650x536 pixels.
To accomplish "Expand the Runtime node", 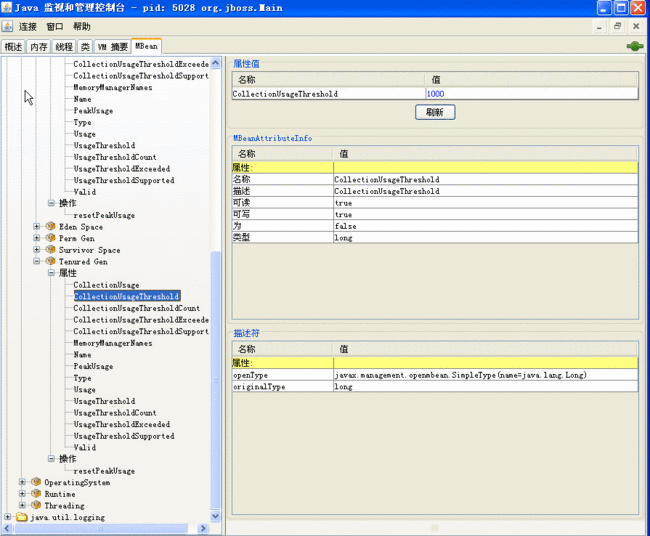I will click(22, 494).
